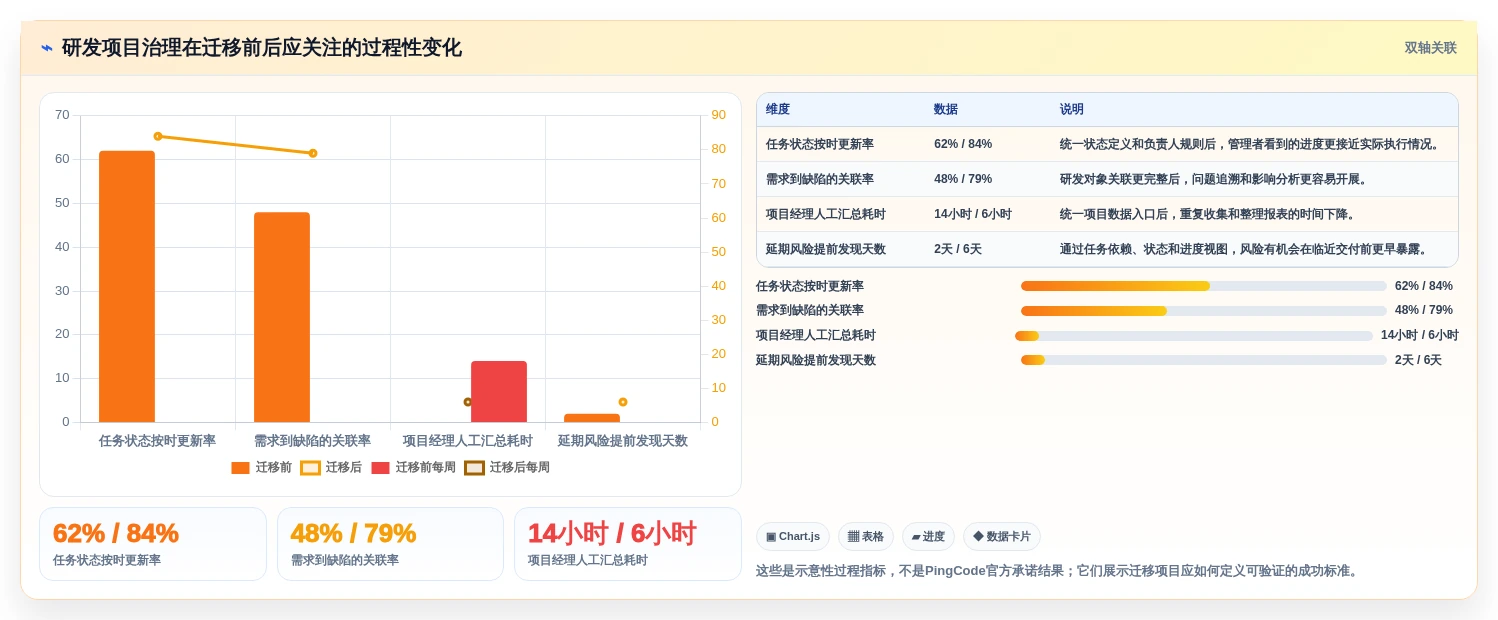Click description starting 通过任务依赖、状态和进度视图
Viewport: 1498px width, 620px height.
click(1246, 249)
